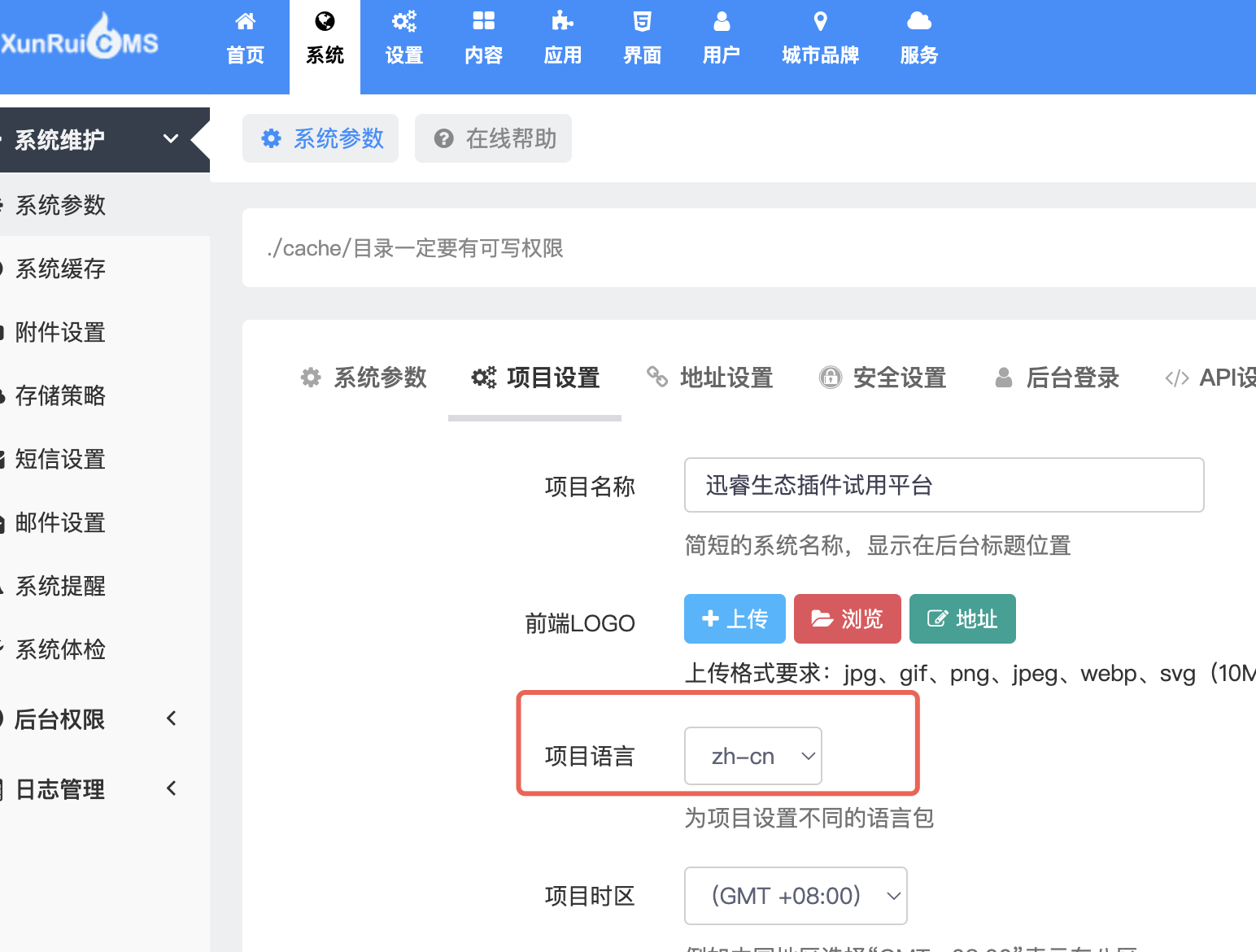Open 城市品牌 map pin icon

821,21
